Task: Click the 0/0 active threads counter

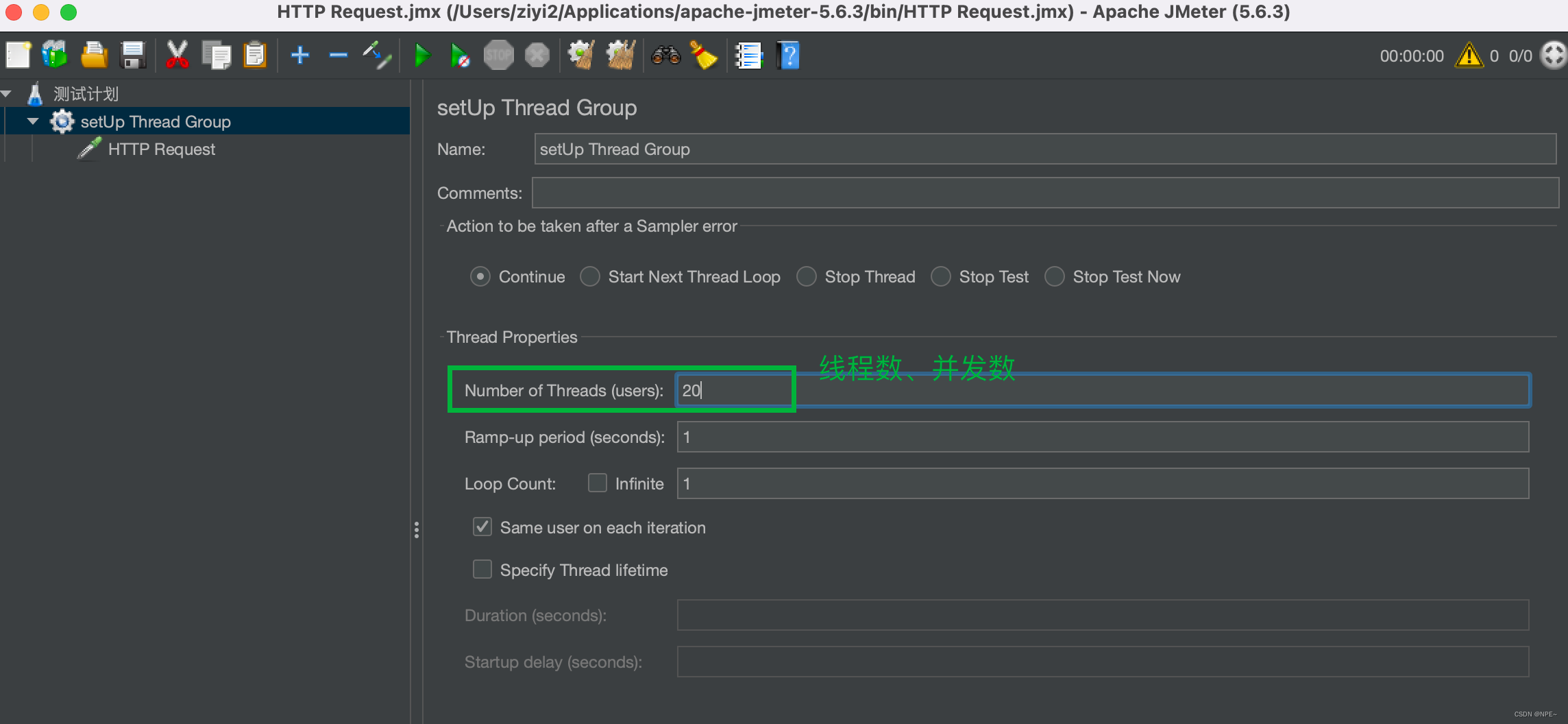Action: click(x=1521, y=56)
